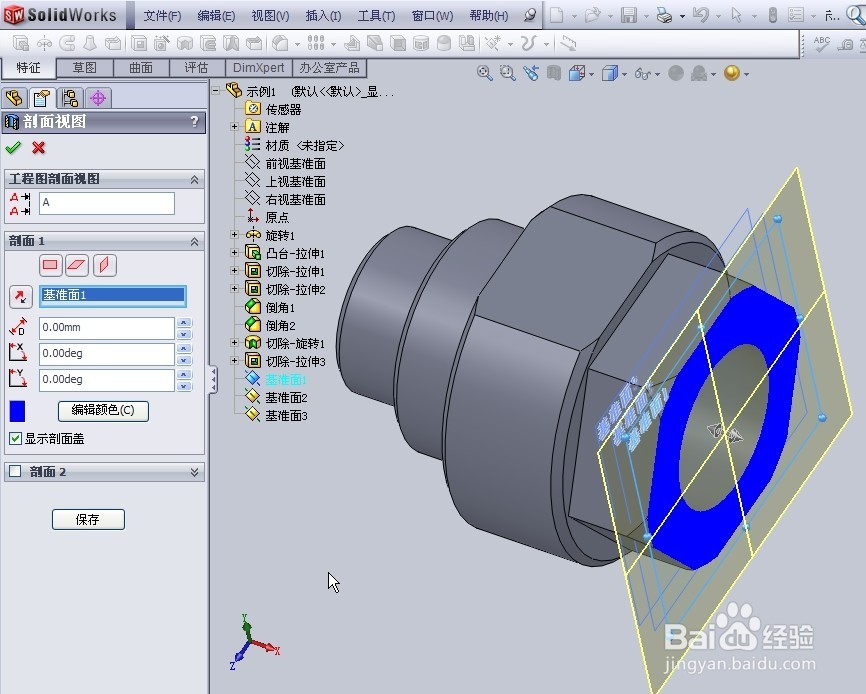The width and height of the screenshot is (866, 694).
Task: Click the Options list icon in top toolbar
Action: coord(796,15)
